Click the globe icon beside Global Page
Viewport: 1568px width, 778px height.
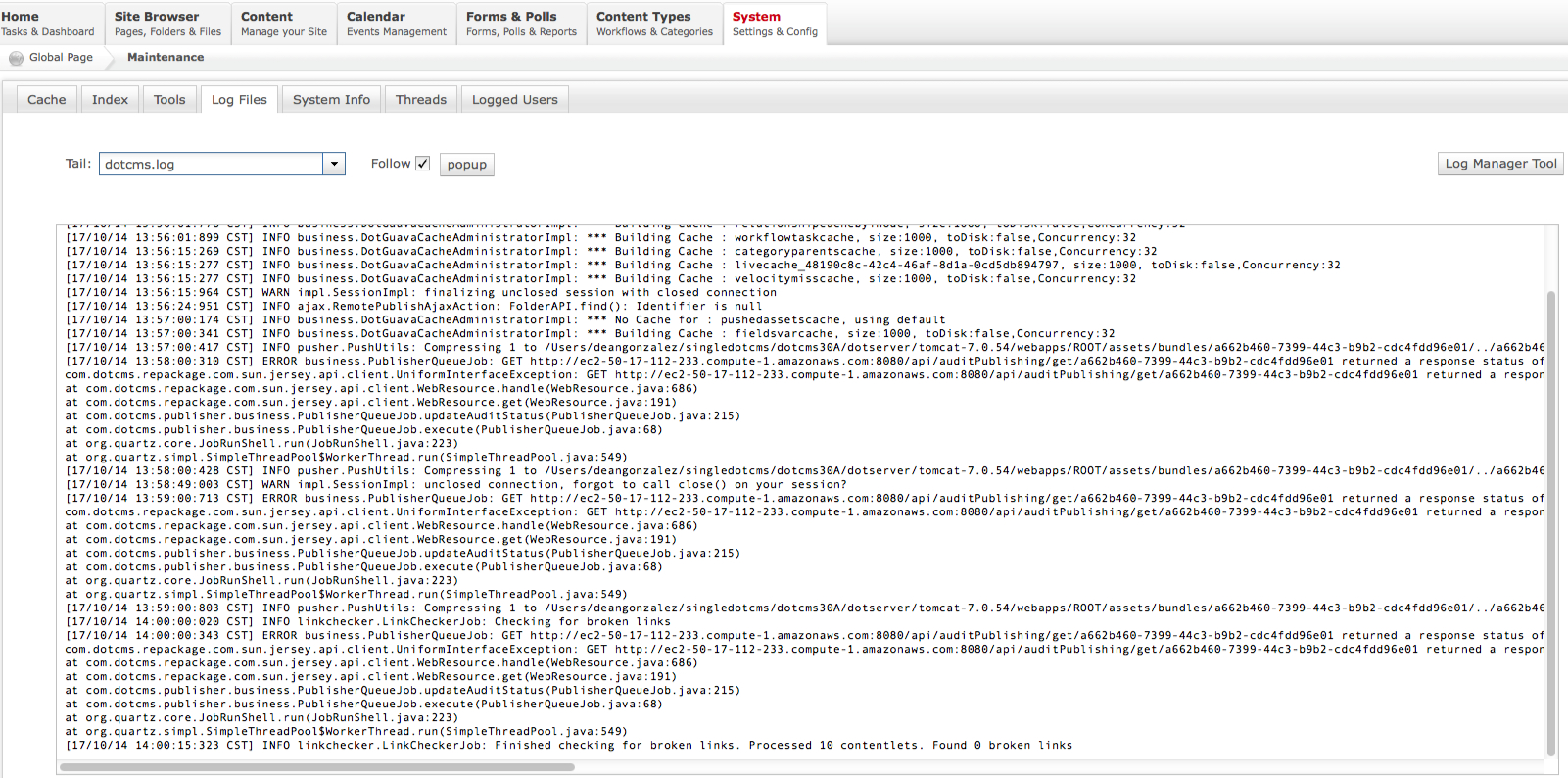tap(16, 58)
